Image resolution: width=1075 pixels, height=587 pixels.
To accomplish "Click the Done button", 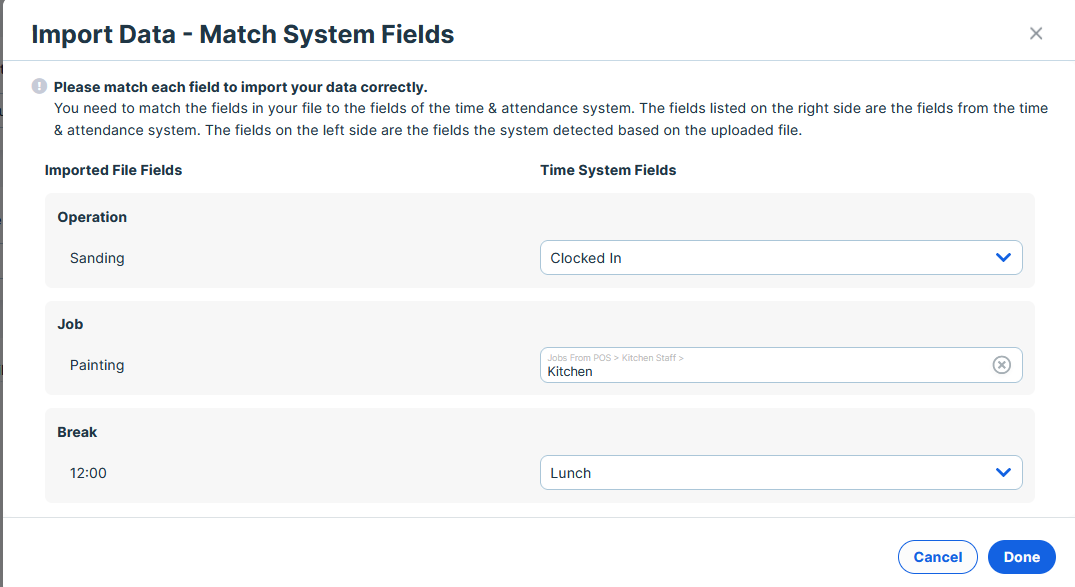I will (1022, 557).
